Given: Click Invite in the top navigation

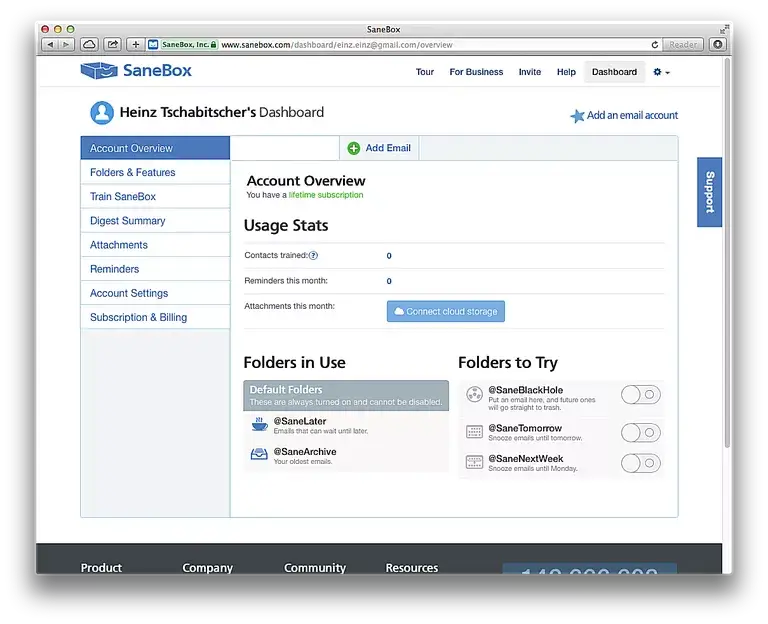Looking at the screenshot, I should 529,72.
